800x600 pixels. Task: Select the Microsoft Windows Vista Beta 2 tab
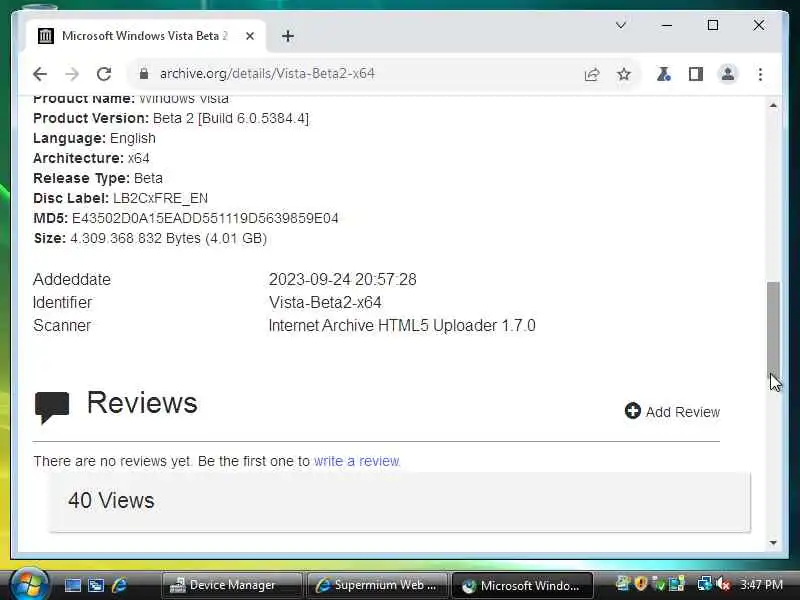tap(144, 36)
